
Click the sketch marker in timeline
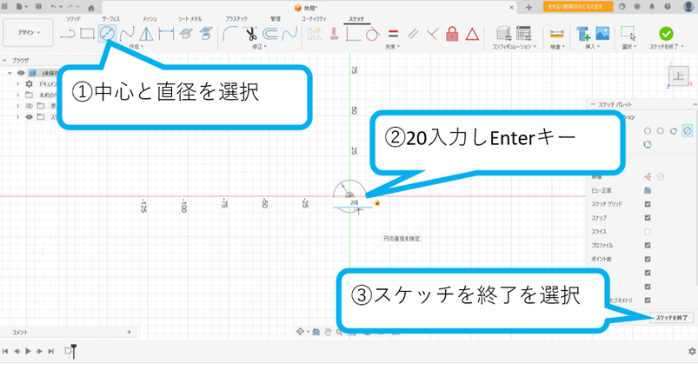click(68, 351)
